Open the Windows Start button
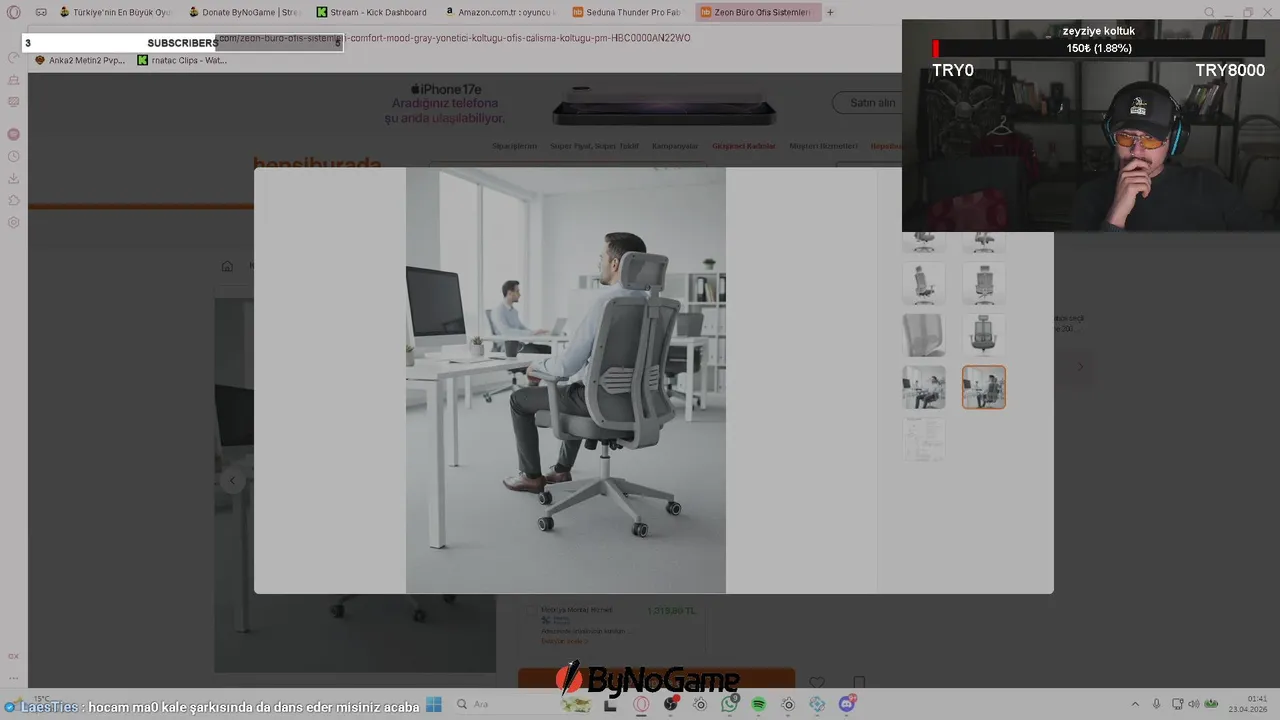This screenshot has height=720, width=1280. (433, 704)
